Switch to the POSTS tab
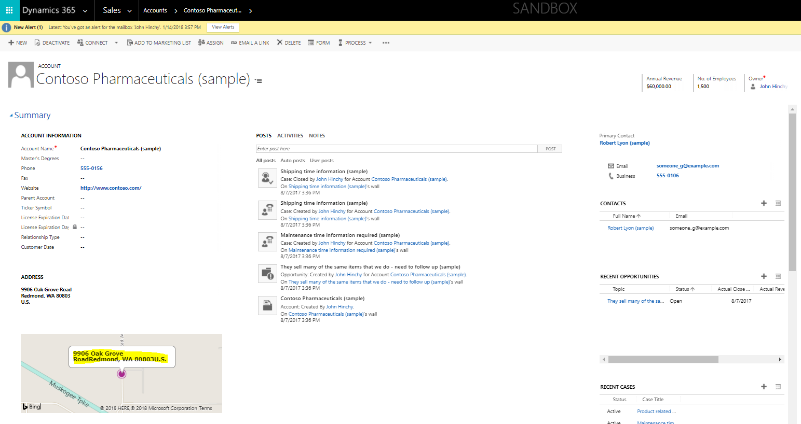 (x=264, y=136)
